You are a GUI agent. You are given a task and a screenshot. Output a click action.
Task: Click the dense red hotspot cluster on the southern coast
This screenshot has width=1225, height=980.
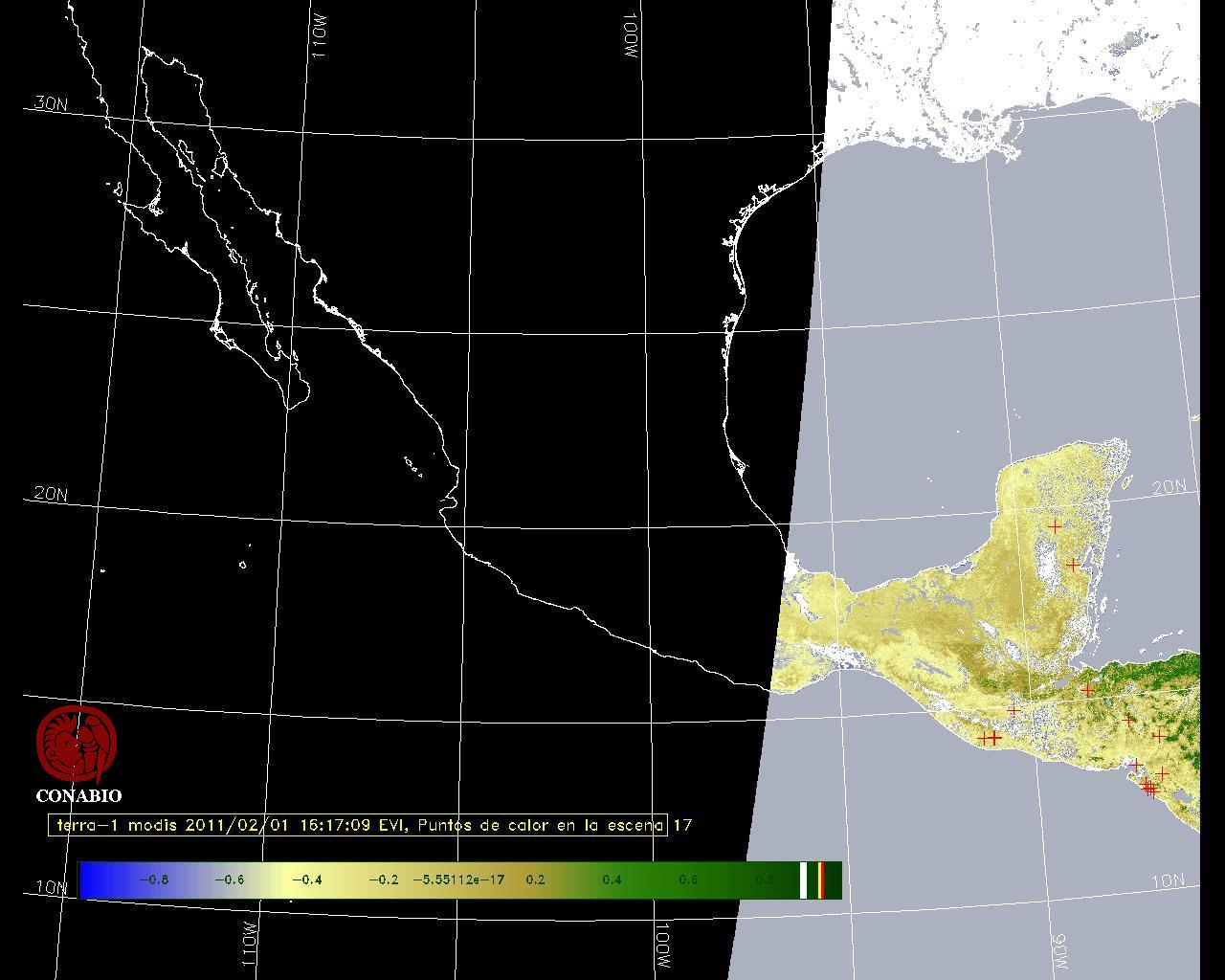point(1149,789)
